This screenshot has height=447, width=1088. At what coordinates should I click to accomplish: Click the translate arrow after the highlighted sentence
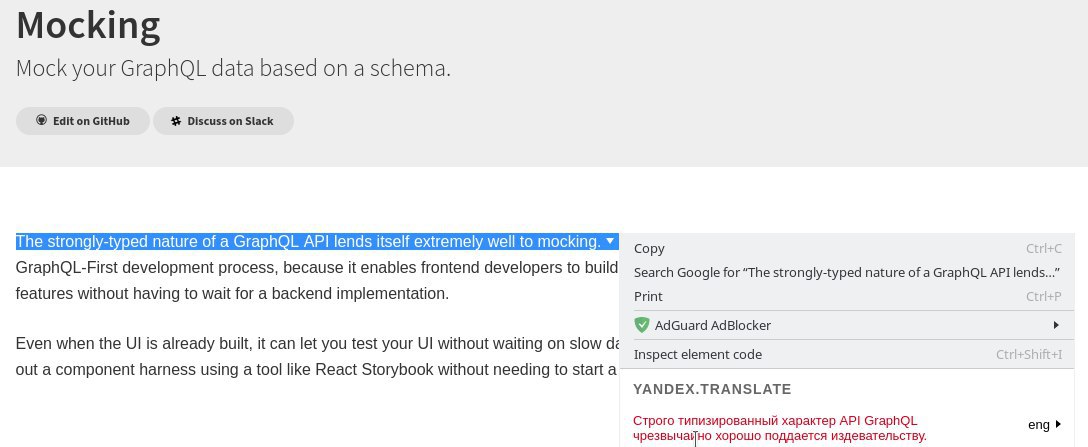(x=610, y=241)
